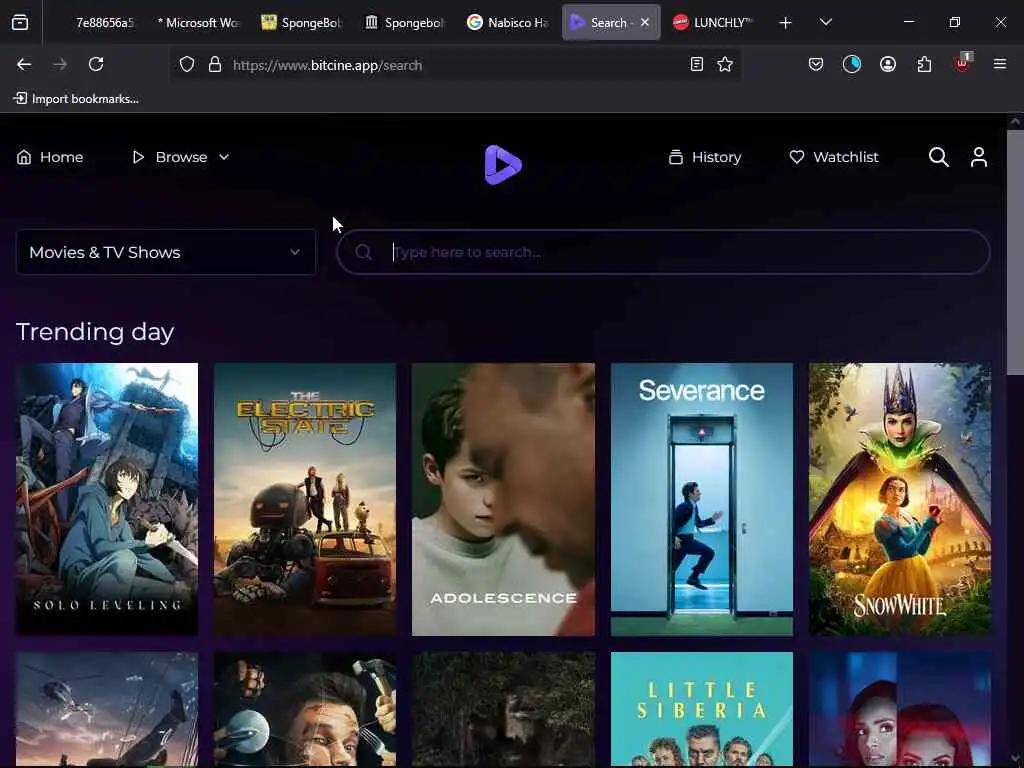
Task: Open the Pocket save icon
Action: pos(816,64)
